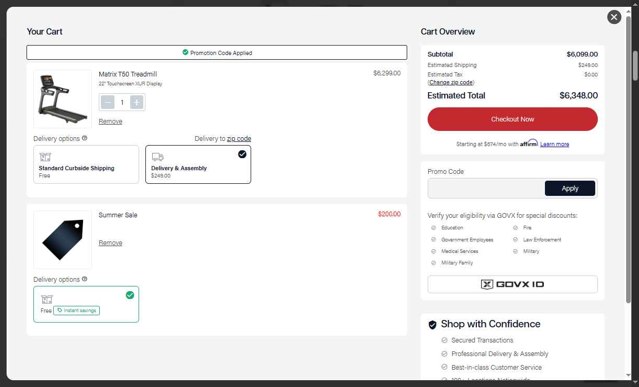Click the $6,099.00 Subtotal value
The image size is (639, 387).
(582, 54)
